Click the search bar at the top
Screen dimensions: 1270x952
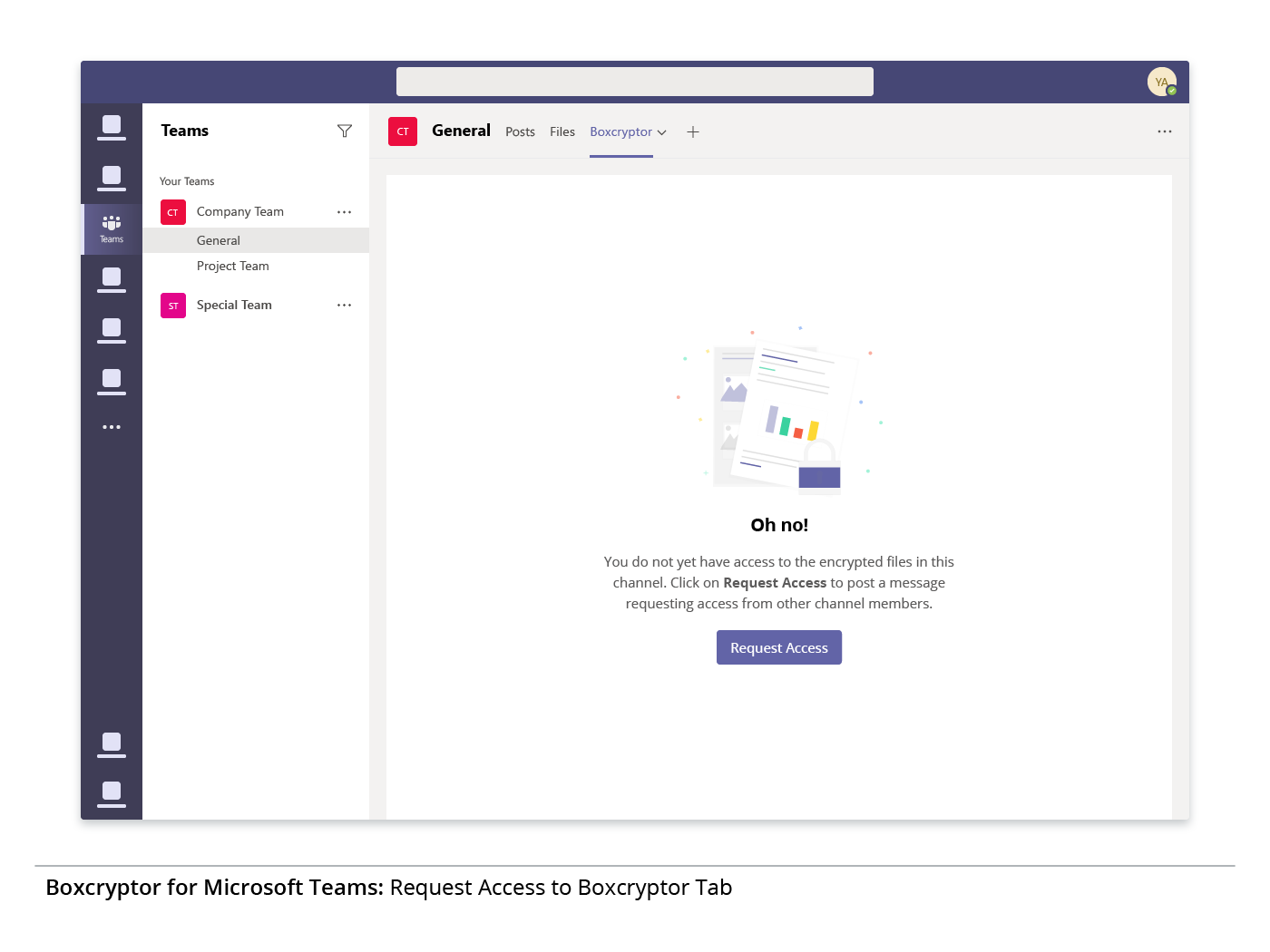[x=635, y=82]
